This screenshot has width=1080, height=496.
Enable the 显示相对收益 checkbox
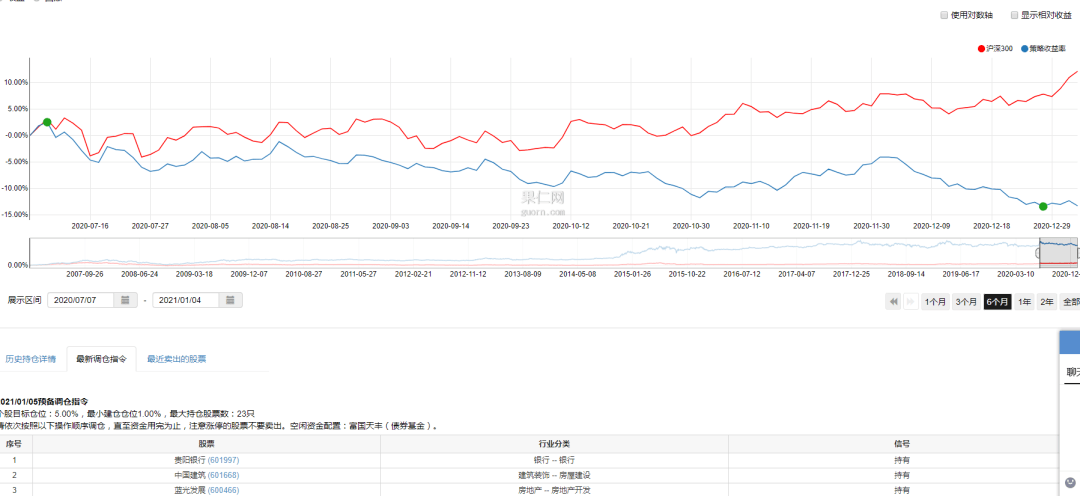(x=1014, y=14)
